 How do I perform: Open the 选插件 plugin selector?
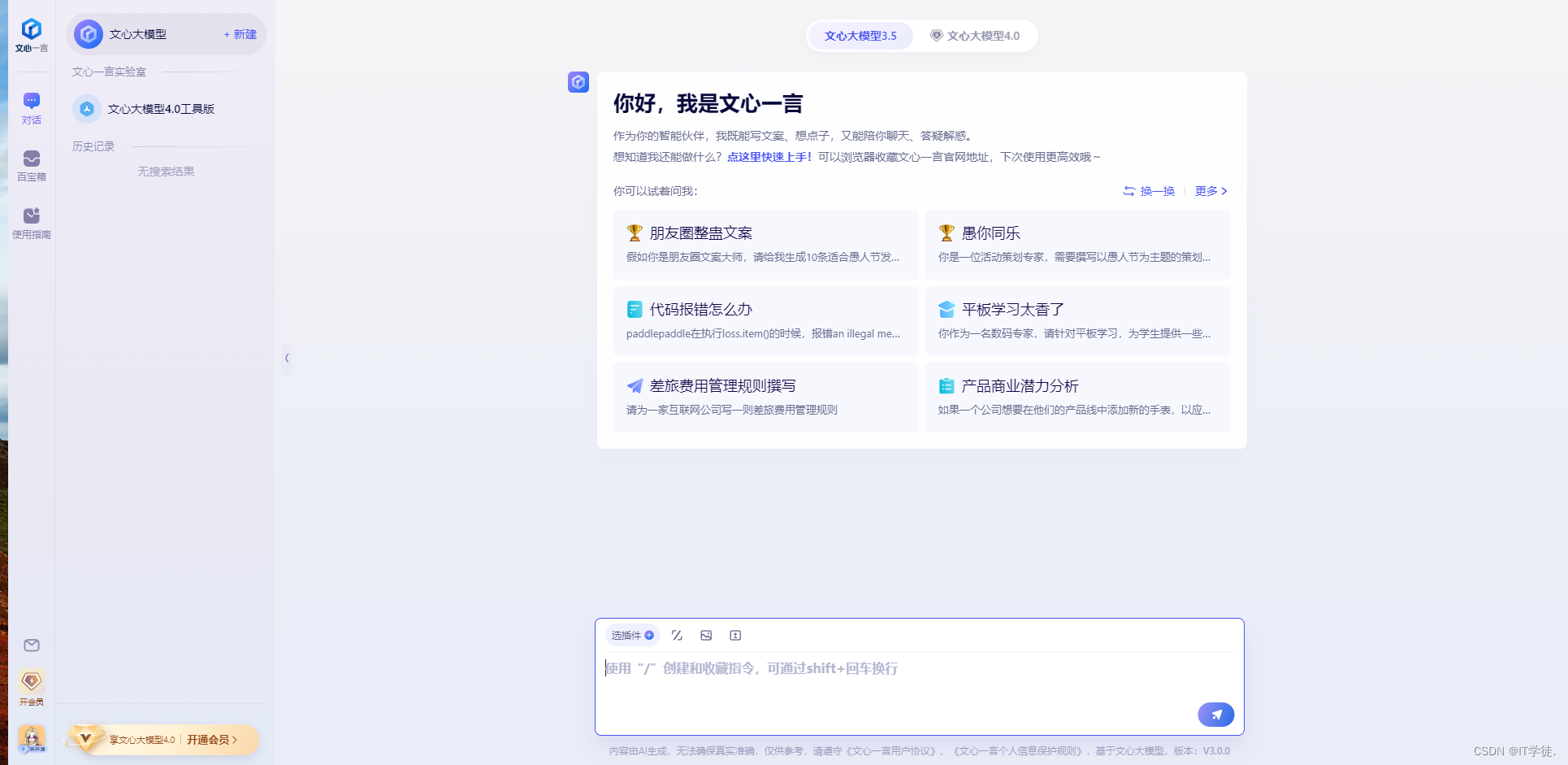pyautogui.click(x=632, y=636)
